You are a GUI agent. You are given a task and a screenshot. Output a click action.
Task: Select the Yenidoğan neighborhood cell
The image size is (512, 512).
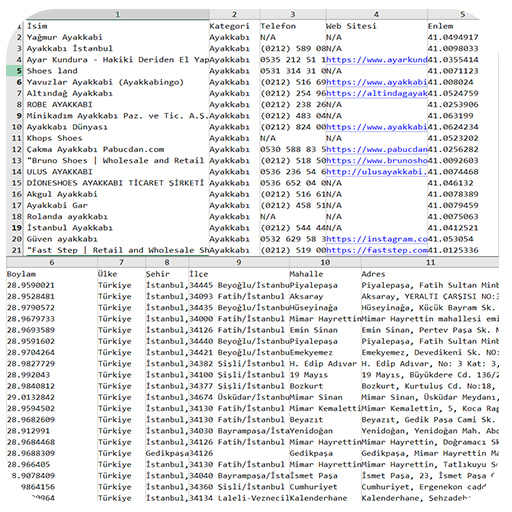point(325,431)
